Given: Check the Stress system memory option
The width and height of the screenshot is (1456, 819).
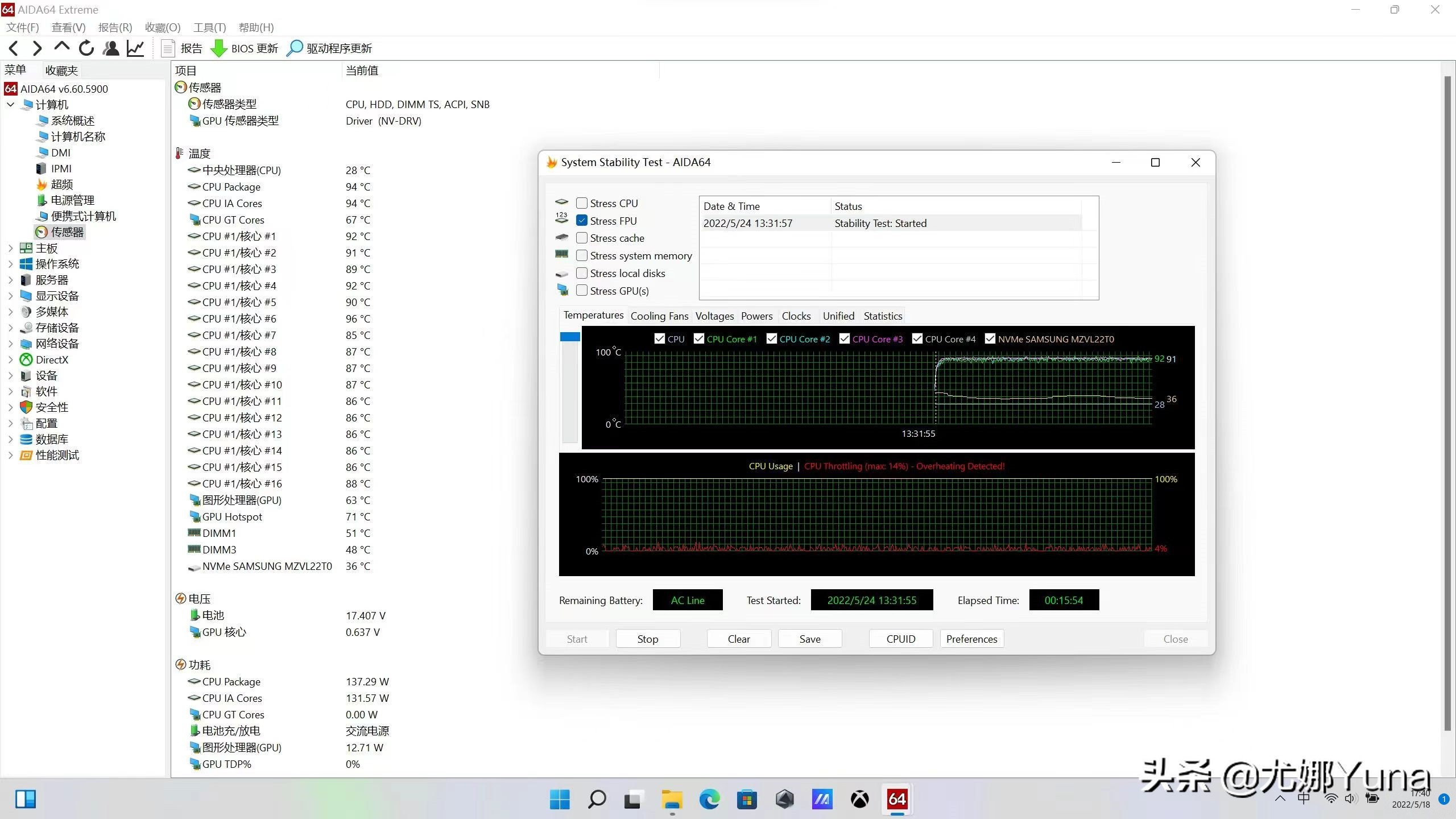Looking at the screenshot, I should (581, 255).
